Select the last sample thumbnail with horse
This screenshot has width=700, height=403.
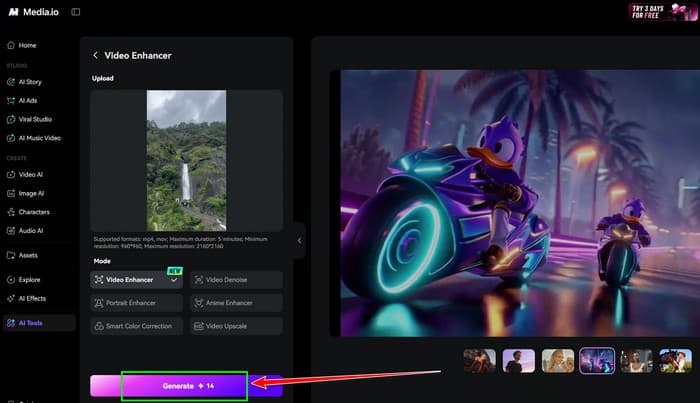[675, 361]
